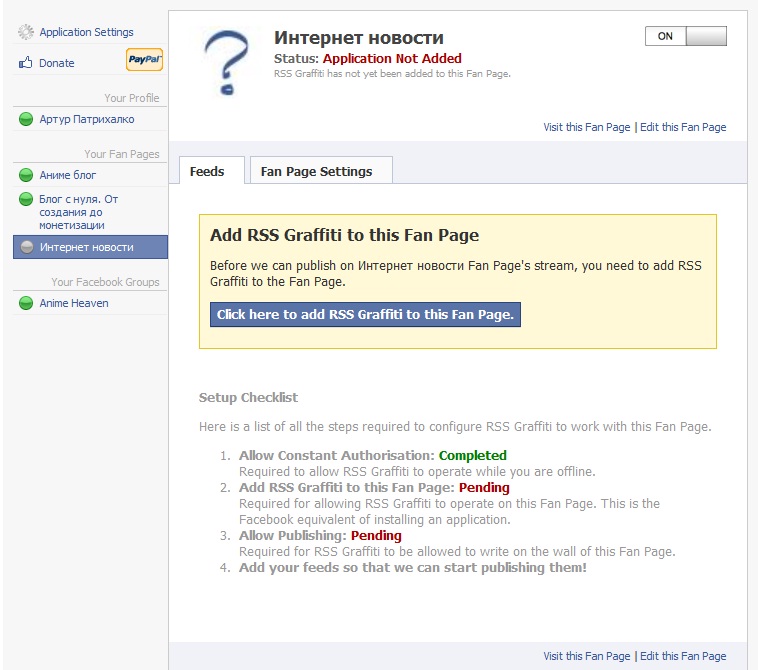Open top Edit this Fan Page link
Viewport: 758px width, 670px height.
[x=683, y=127]
